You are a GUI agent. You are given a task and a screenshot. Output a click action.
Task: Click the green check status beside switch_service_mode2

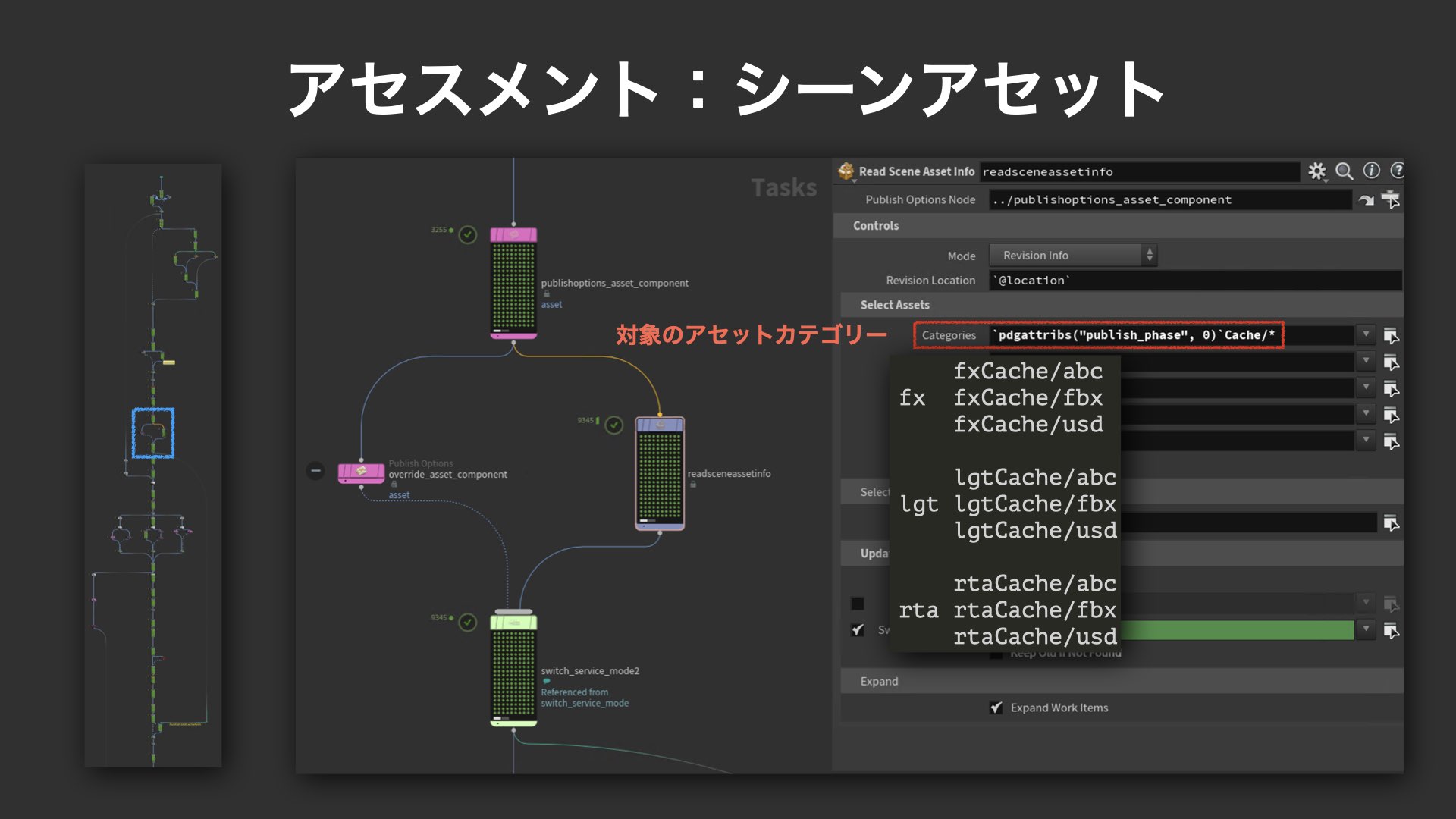point(468,623)
